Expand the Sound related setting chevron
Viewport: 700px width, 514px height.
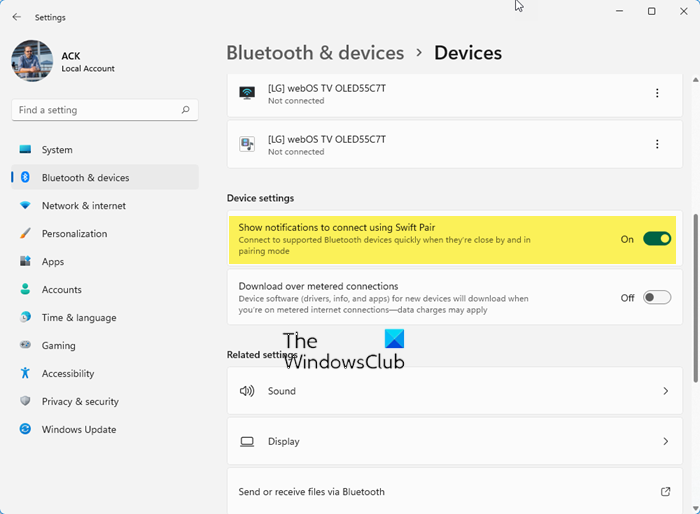(x=665, y=391)
